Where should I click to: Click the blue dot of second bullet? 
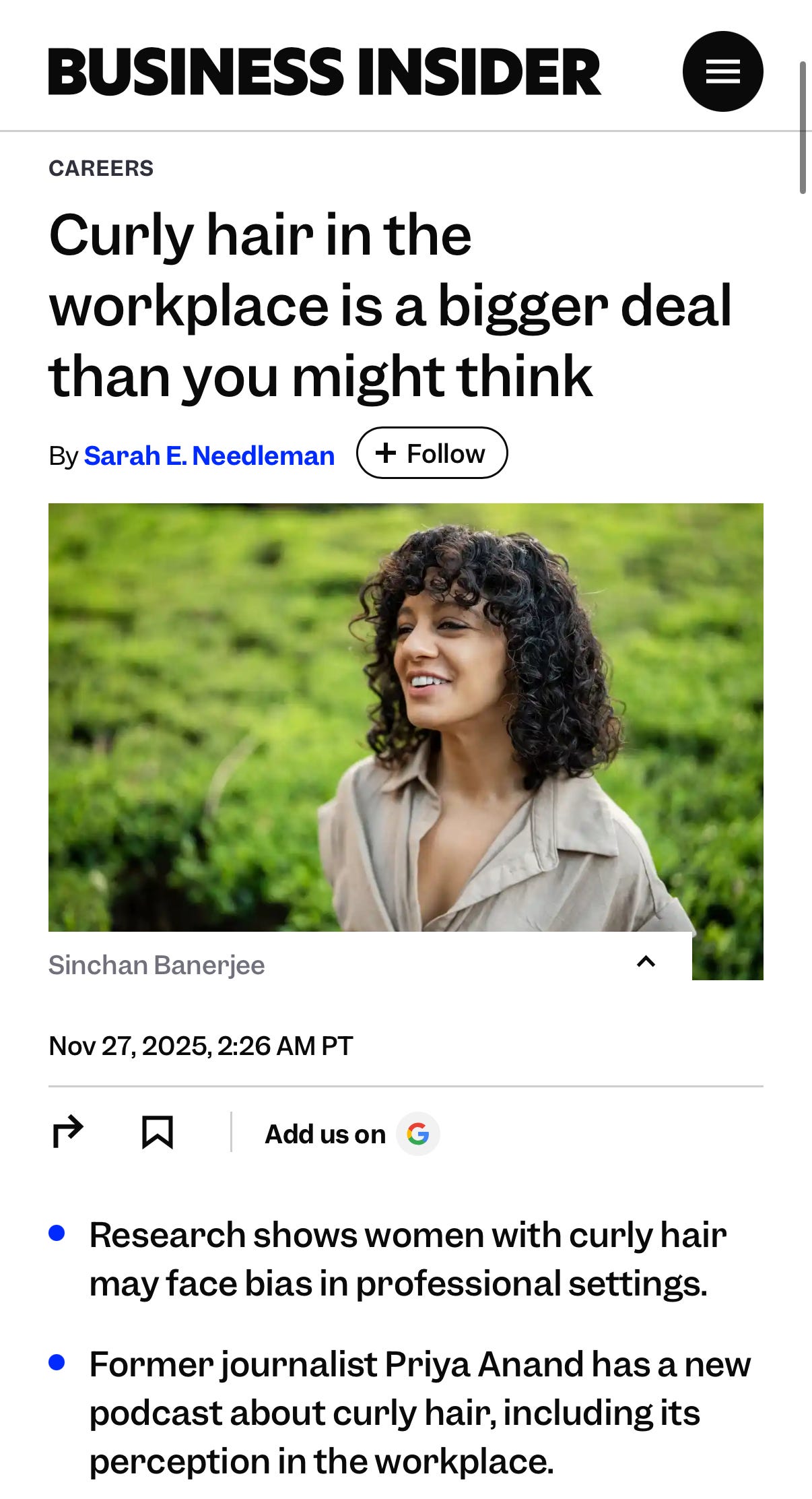pyautogui.click(x=57, y=1362)
